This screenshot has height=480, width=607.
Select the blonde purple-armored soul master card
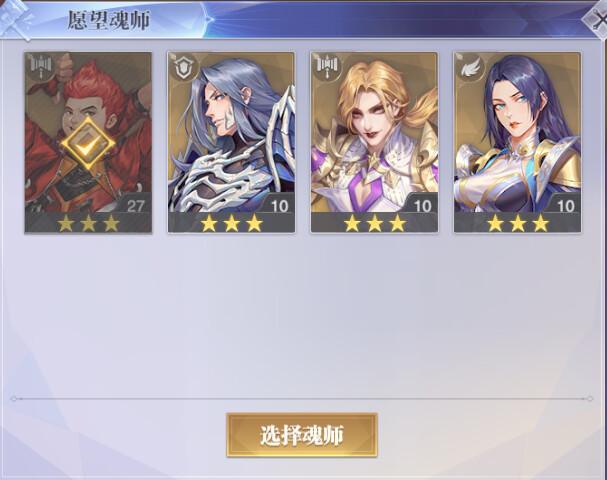[374, 142]
